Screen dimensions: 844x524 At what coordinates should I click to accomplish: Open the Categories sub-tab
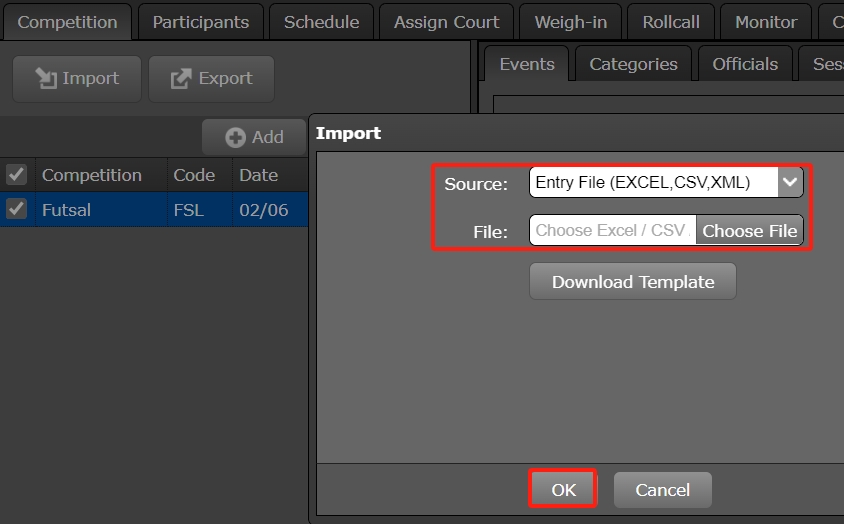(633, 64)
